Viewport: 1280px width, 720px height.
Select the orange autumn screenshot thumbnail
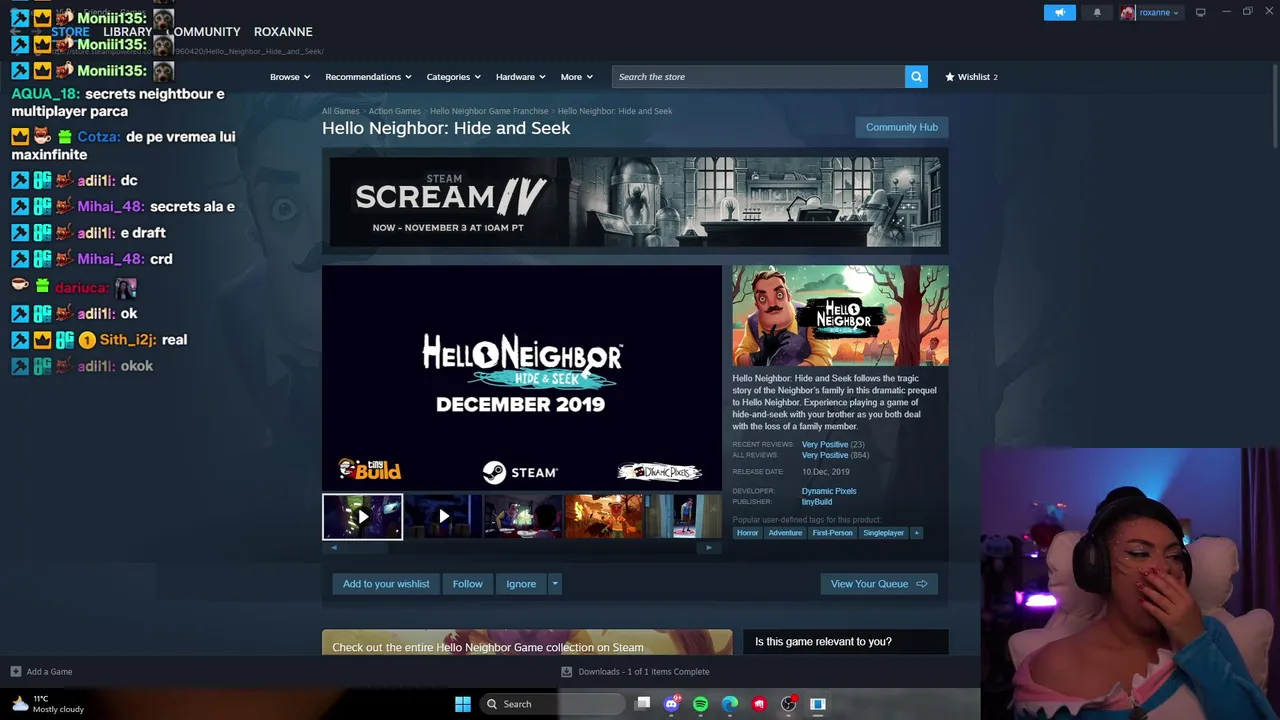tap(603, 517)
